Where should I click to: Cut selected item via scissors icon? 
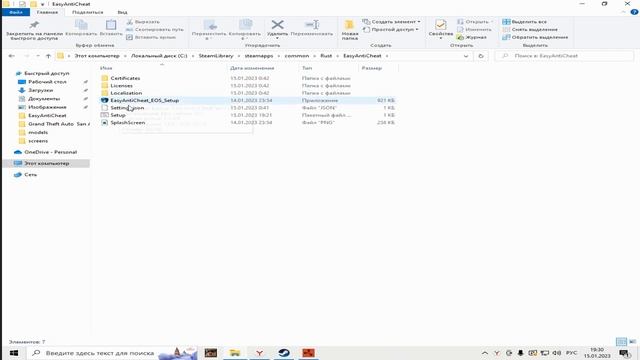click(x=143, y=22)
